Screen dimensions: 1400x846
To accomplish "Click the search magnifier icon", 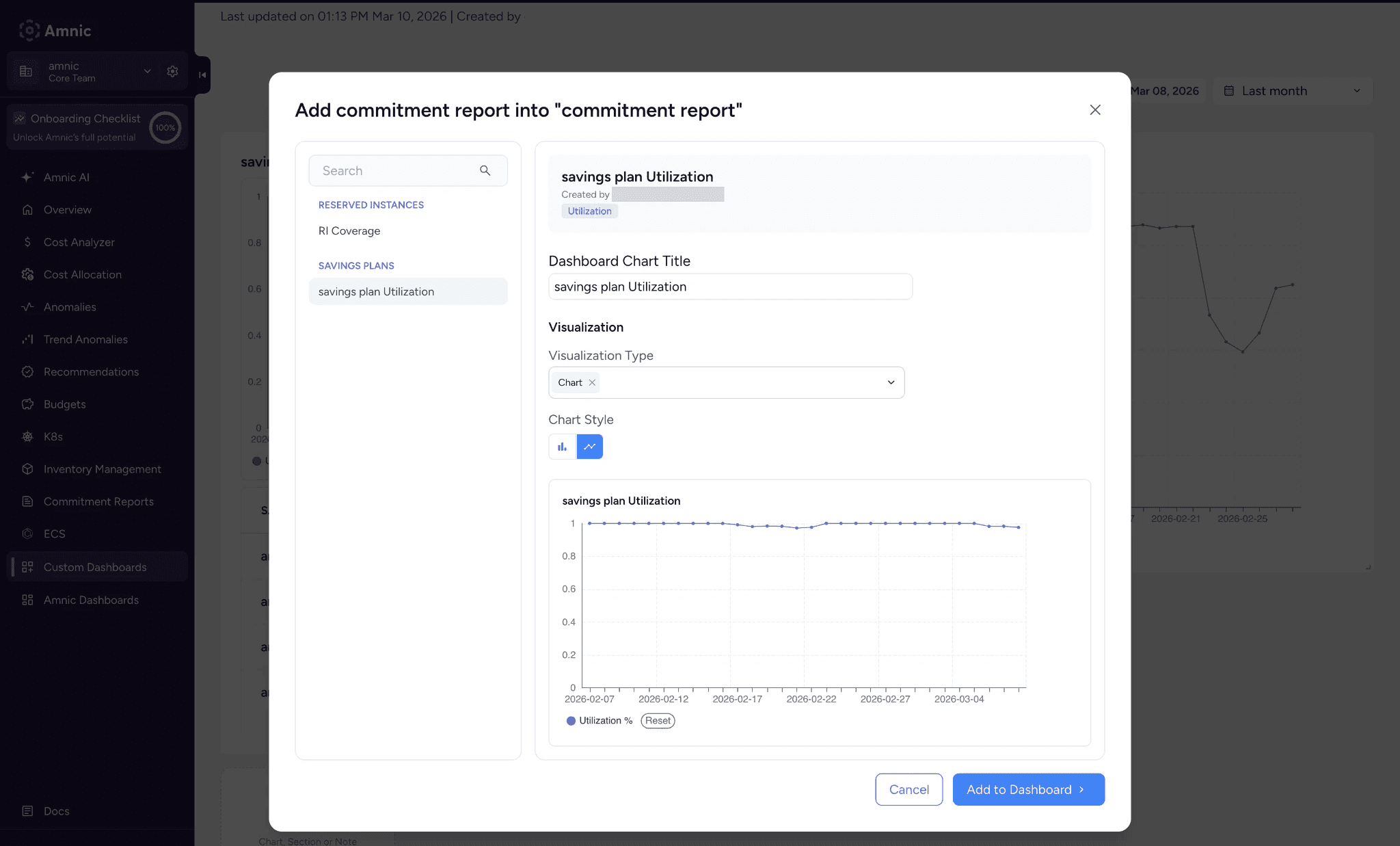I will tap(485, 171).
